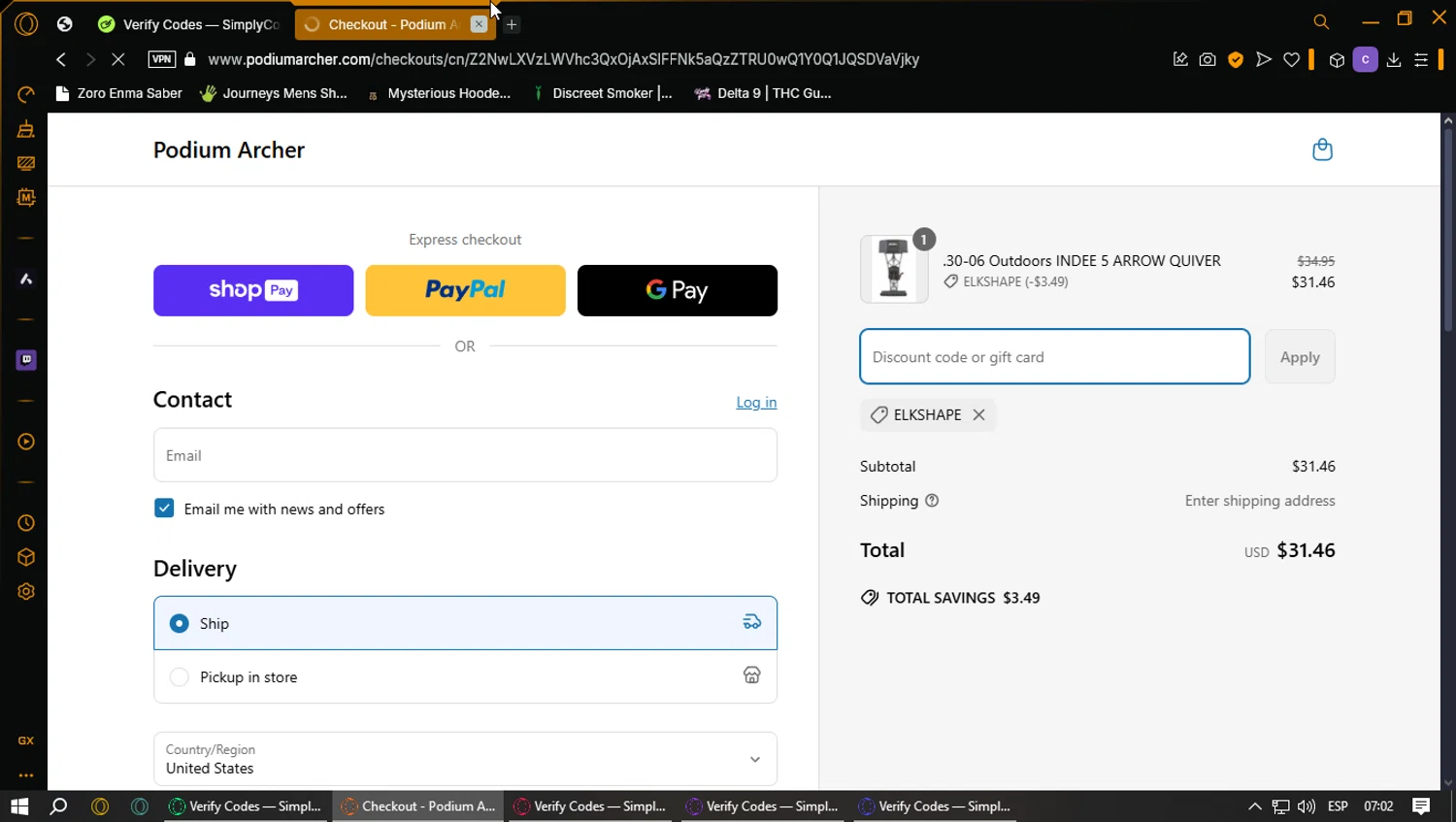Open the extensions cube icon in toolbar
This screenshot has width=1456, height=822.
(x=1337, y=60)
